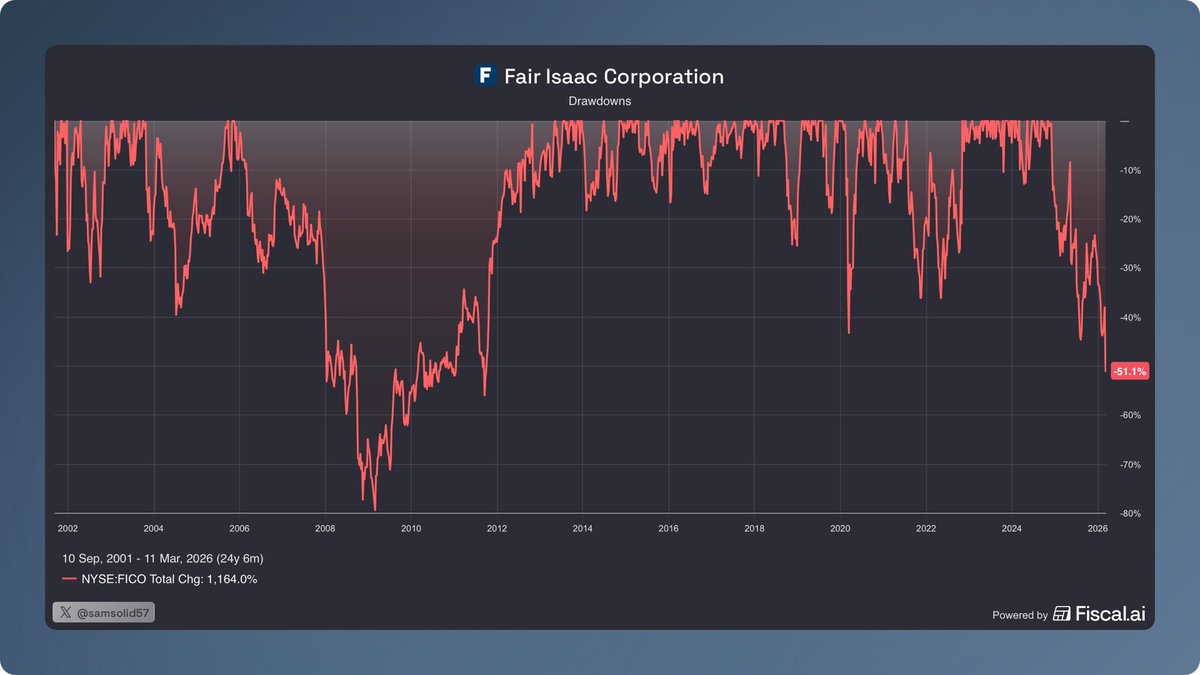The height and width of the screenshot is (675, 1200).
Task: Click the Powered by text
Action: tap(1020, 615)
